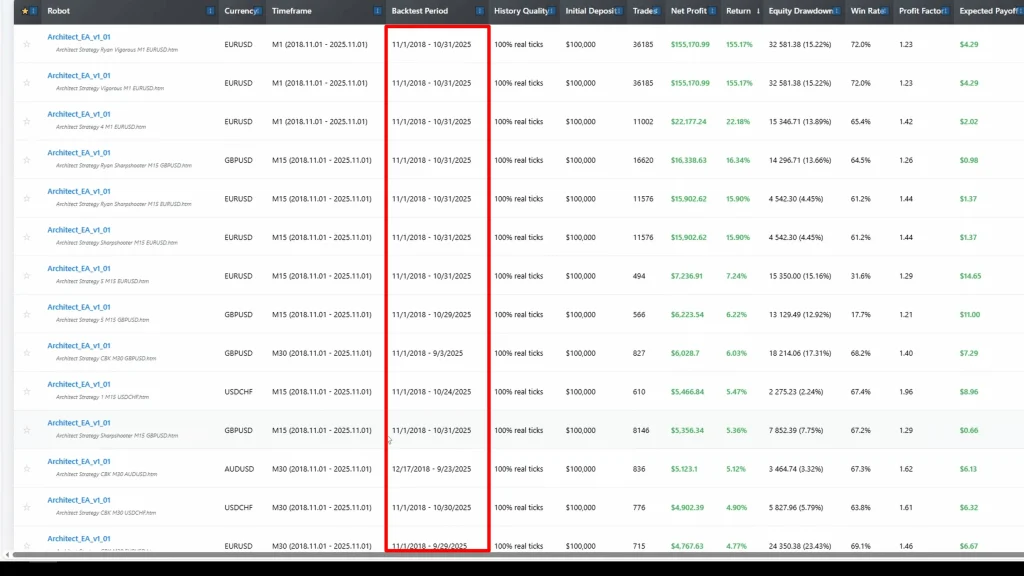Mark Strategy 1 M15 USDCHF row as favorite
The image size is (1024, 576).
pyautogui.click(x=27, y=391)
